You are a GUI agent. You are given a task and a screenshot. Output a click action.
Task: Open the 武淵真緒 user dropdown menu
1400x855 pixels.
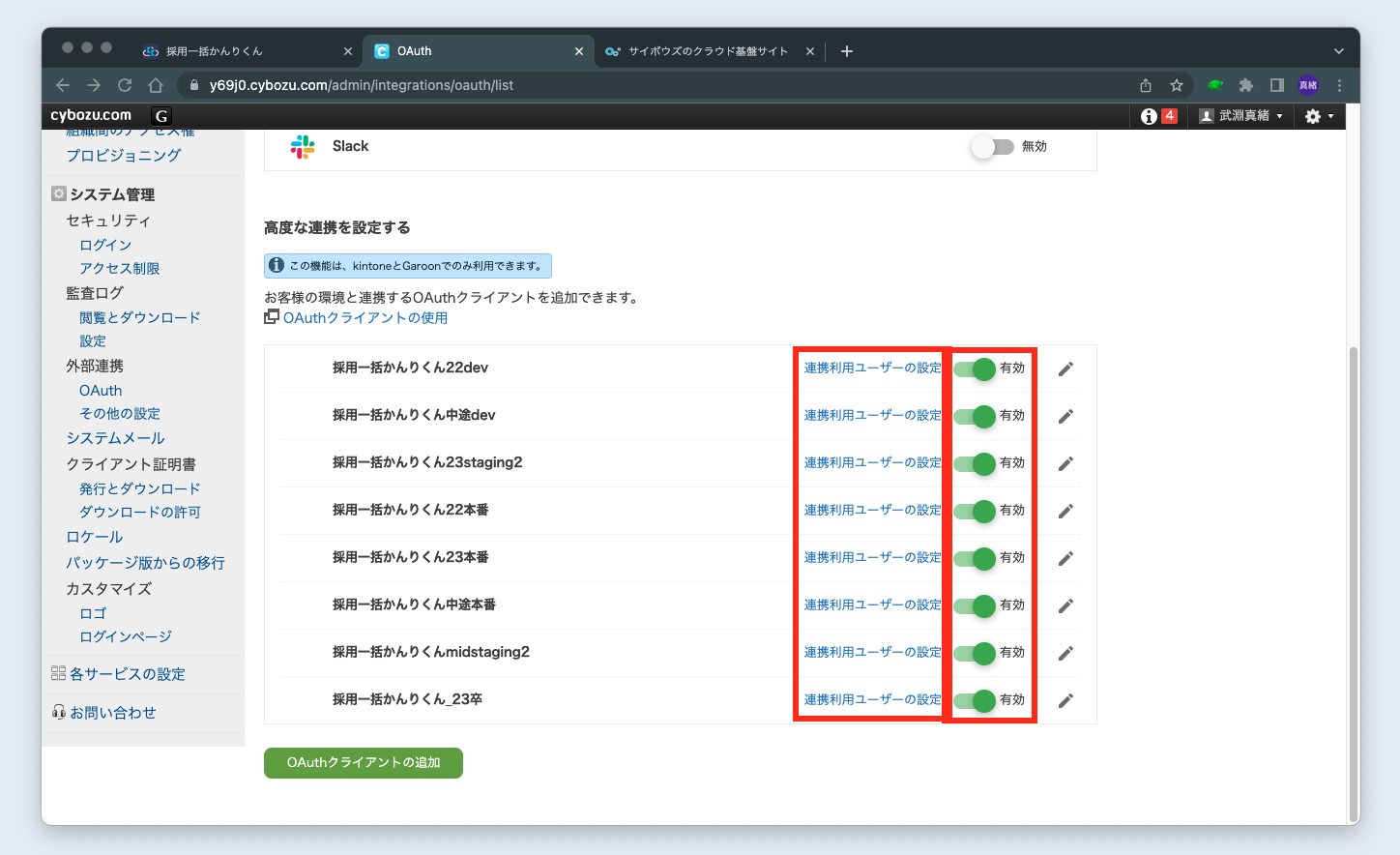pyautogui.click(x=1241, y=116)
